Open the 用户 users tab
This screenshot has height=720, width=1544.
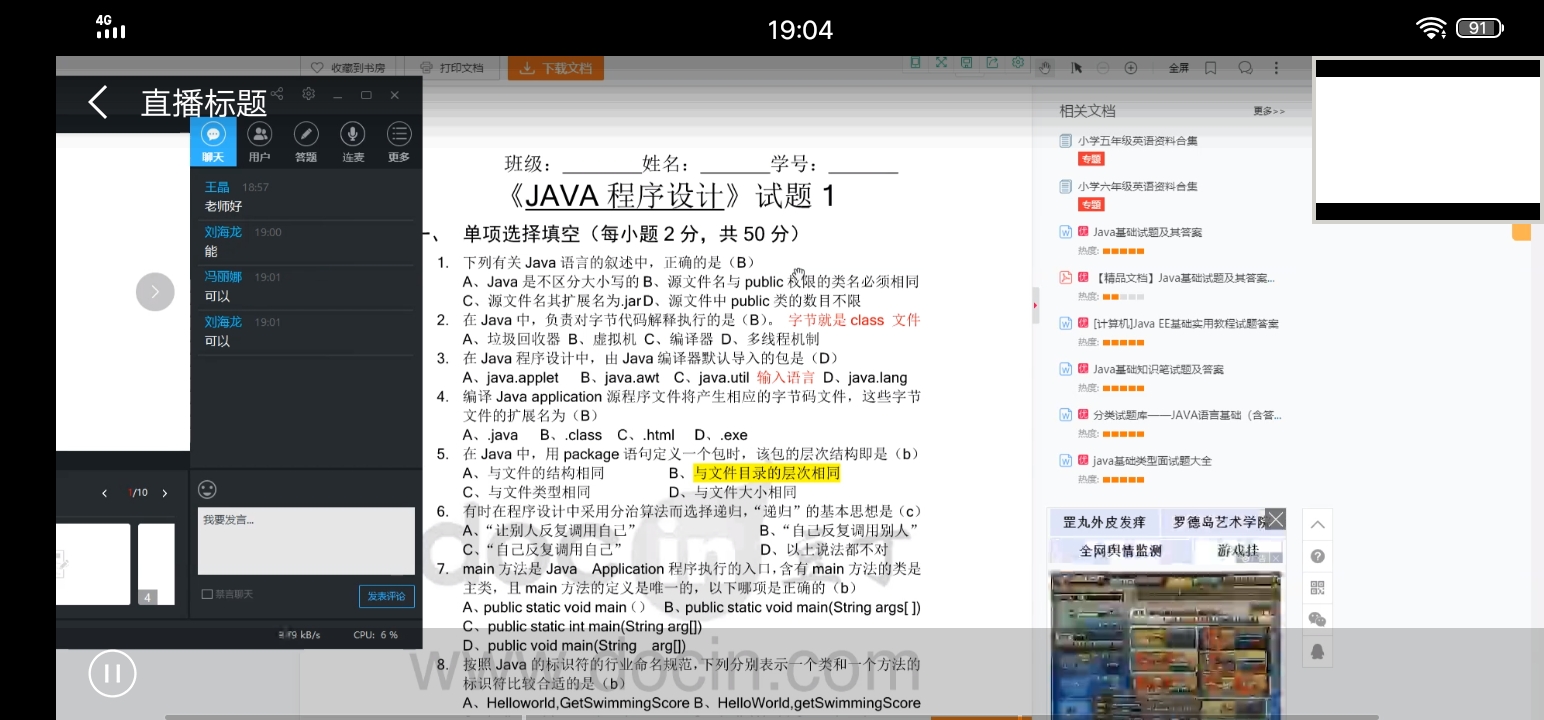coord(259,142)
